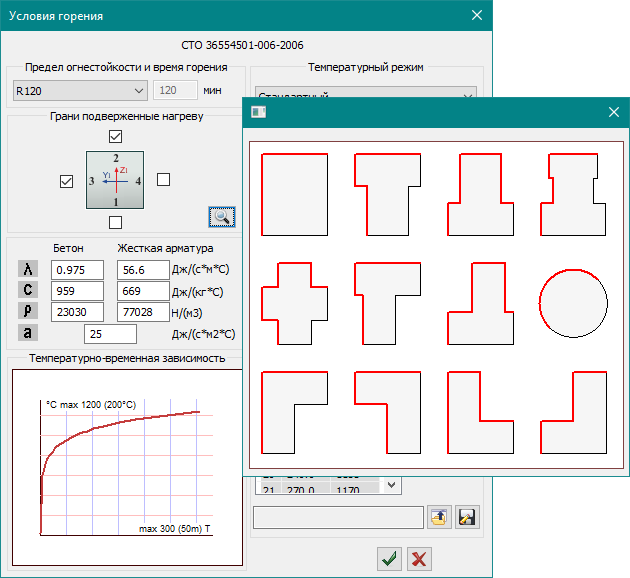Close the section shape picker popup
The width and height of the screenshot is (630, 578).
click(614, 112)
